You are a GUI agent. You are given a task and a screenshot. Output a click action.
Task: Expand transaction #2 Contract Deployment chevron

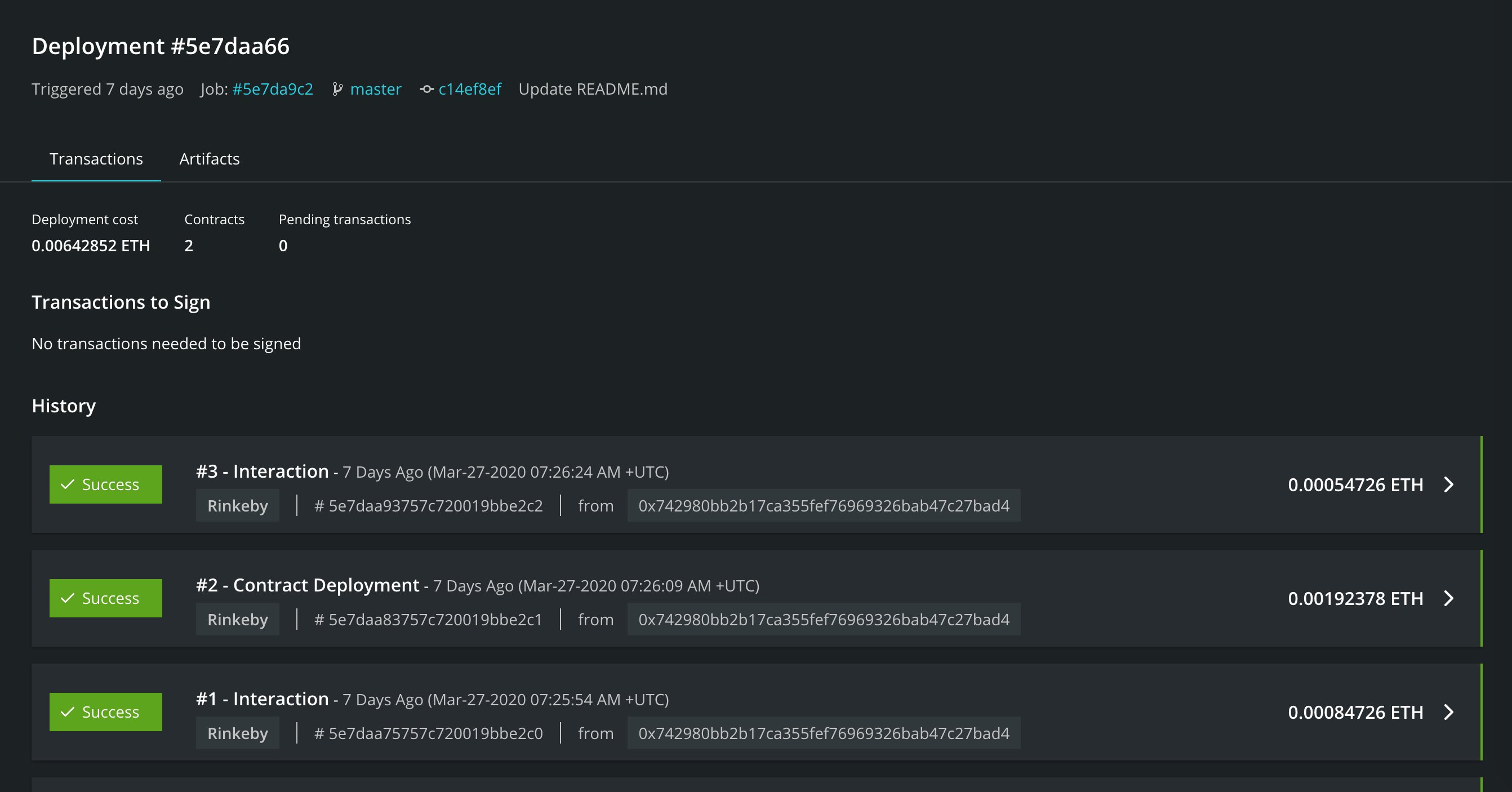pos(1449,598)
